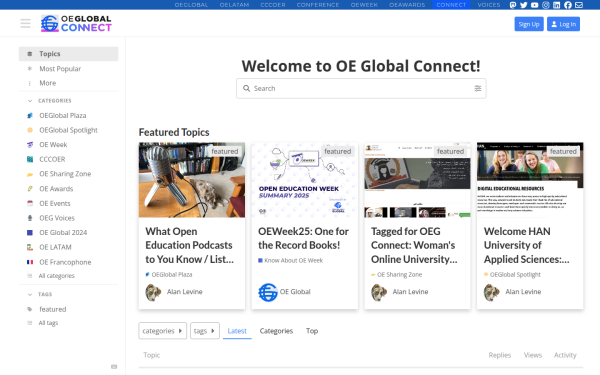Open Most Popular in the sidebar
Screen dimensions: 600x375
click(68, 69)
